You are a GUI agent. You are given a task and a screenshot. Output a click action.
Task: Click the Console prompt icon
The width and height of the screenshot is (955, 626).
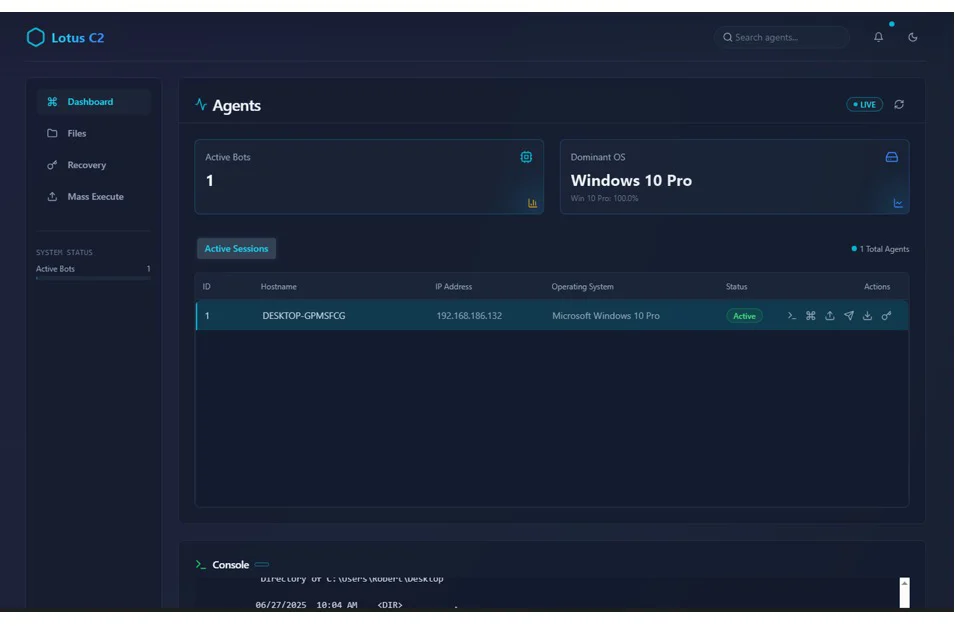point(200,564)
